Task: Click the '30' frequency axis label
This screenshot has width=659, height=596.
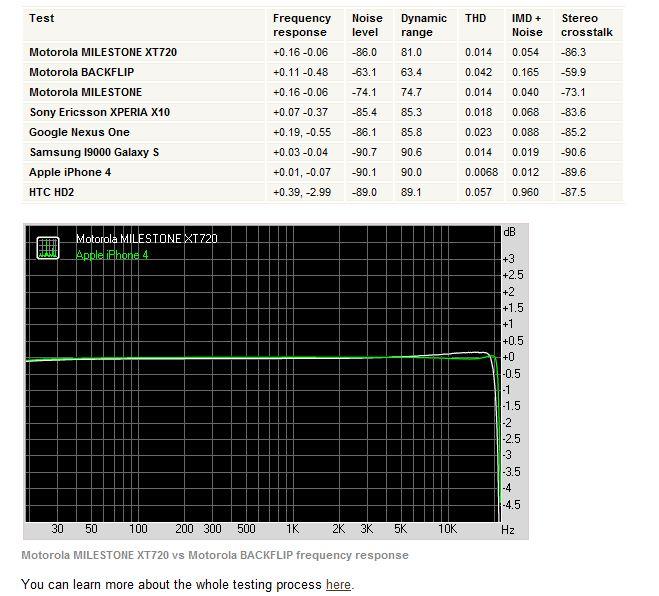Action: 57,529
